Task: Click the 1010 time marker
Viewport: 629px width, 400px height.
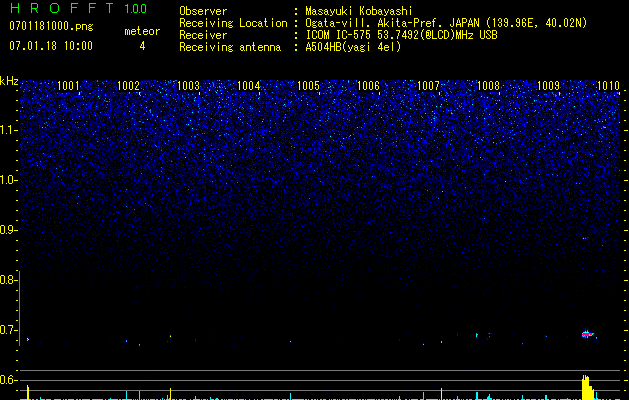Action: point(609,86)
